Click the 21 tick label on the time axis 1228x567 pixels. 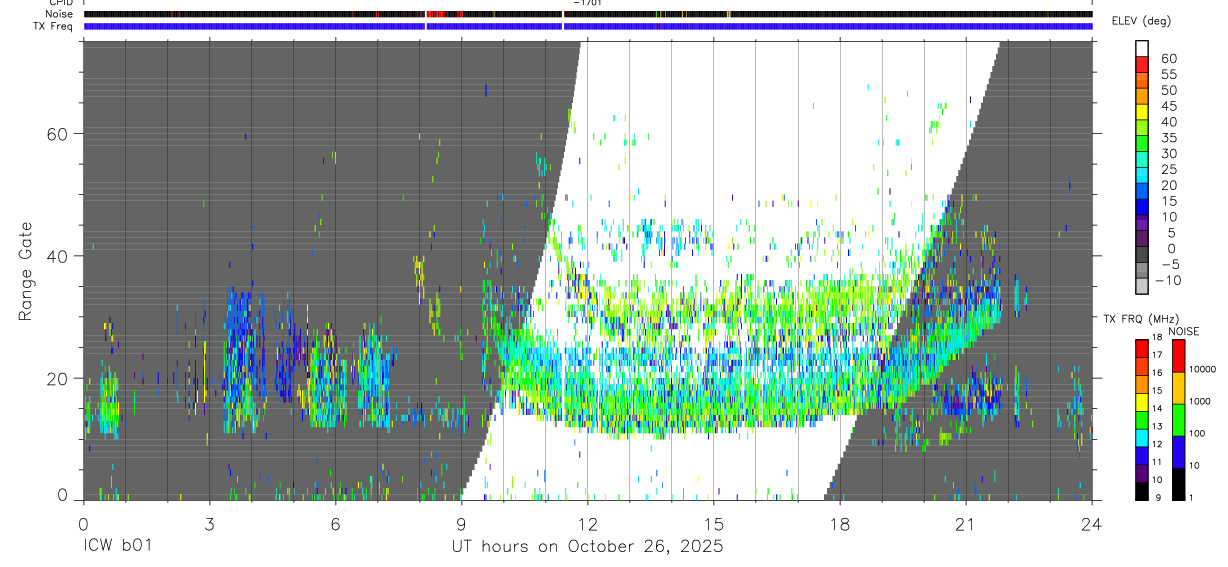966,524
